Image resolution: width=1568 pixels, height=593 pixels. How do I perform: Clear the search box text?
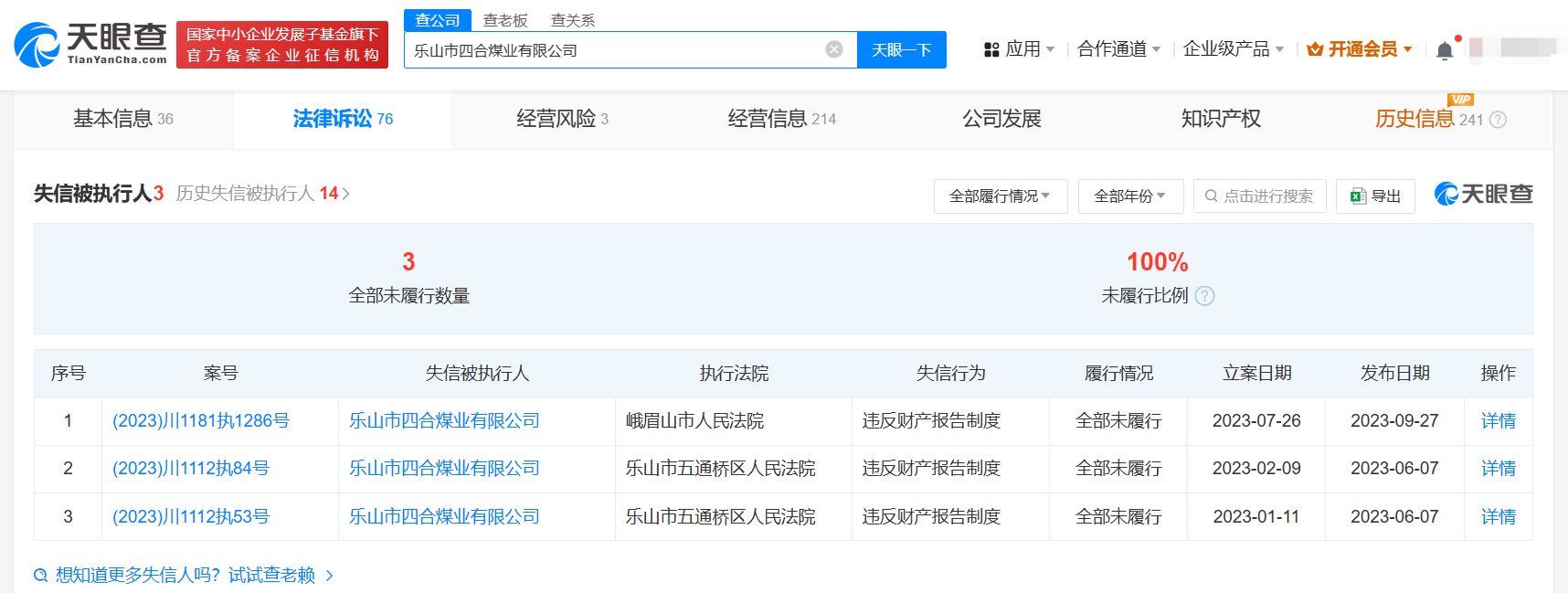(833, 49)
